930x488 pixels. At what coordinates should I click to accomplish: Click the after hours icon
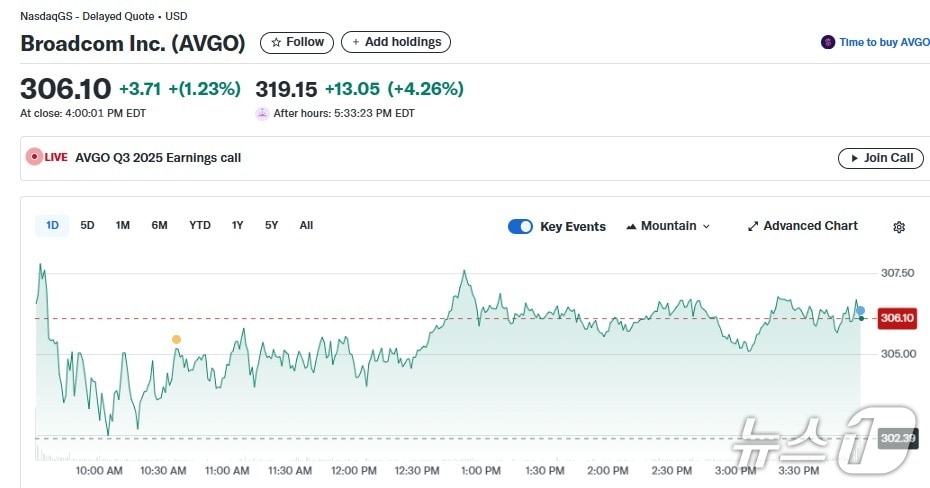(263, 113)
